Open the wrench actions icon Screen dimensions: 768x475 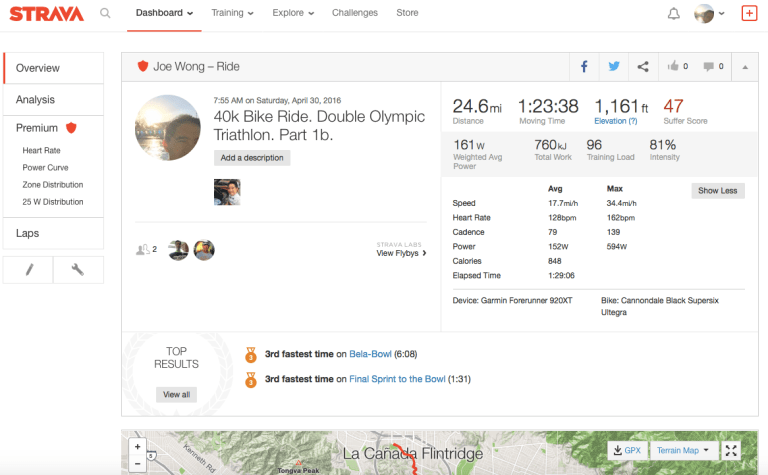pyautogui.click(x=78, y=270)
